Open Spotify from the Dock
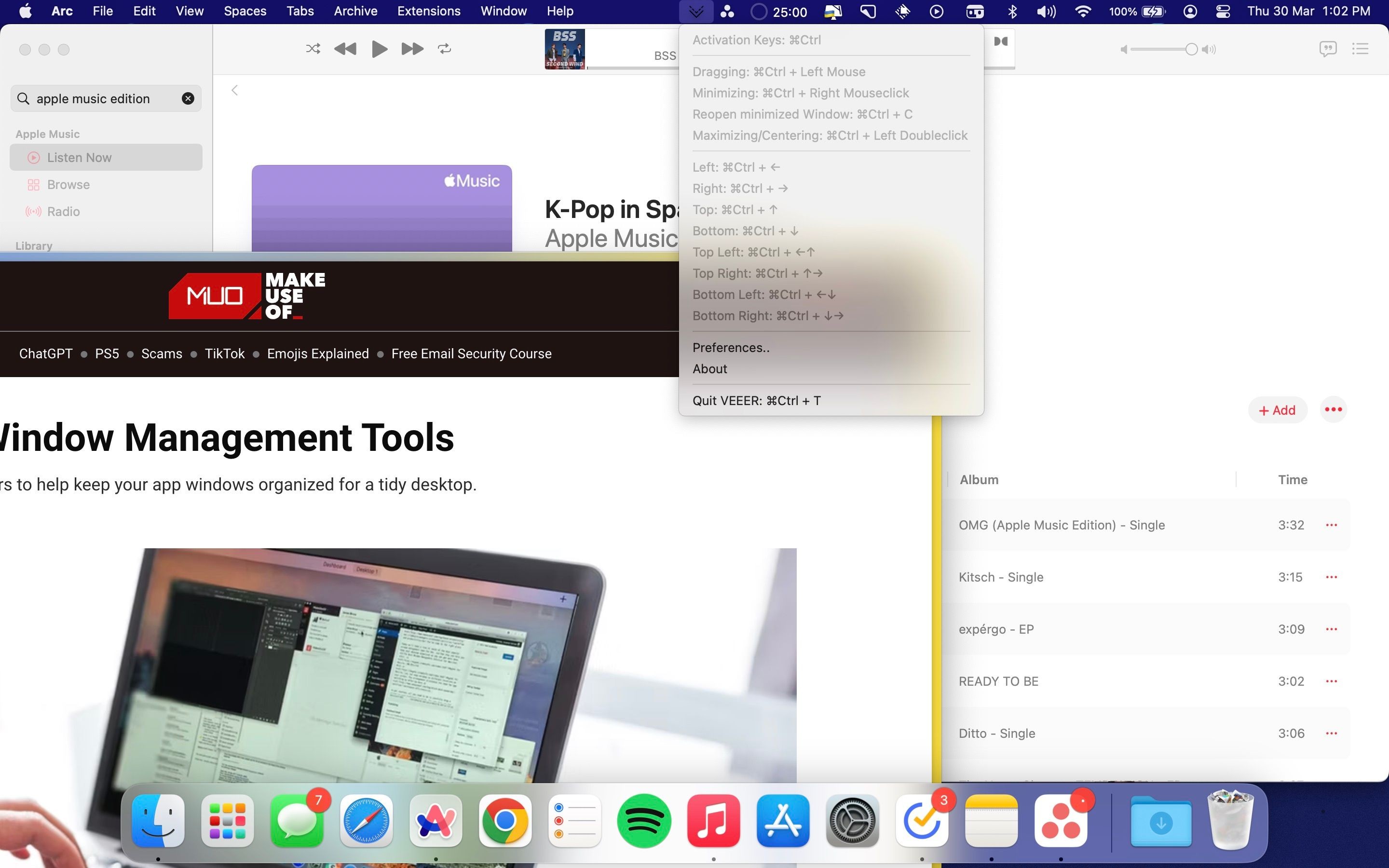The width and height of the screenshot is (1389, 868). tap(644, 821)
